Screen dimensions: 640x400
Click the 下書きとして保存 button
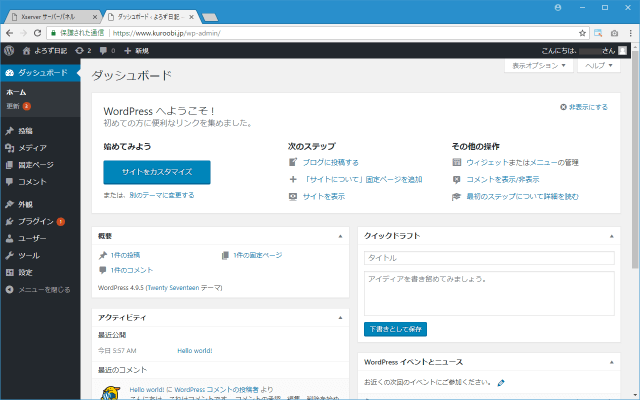(x=396, y=328)
